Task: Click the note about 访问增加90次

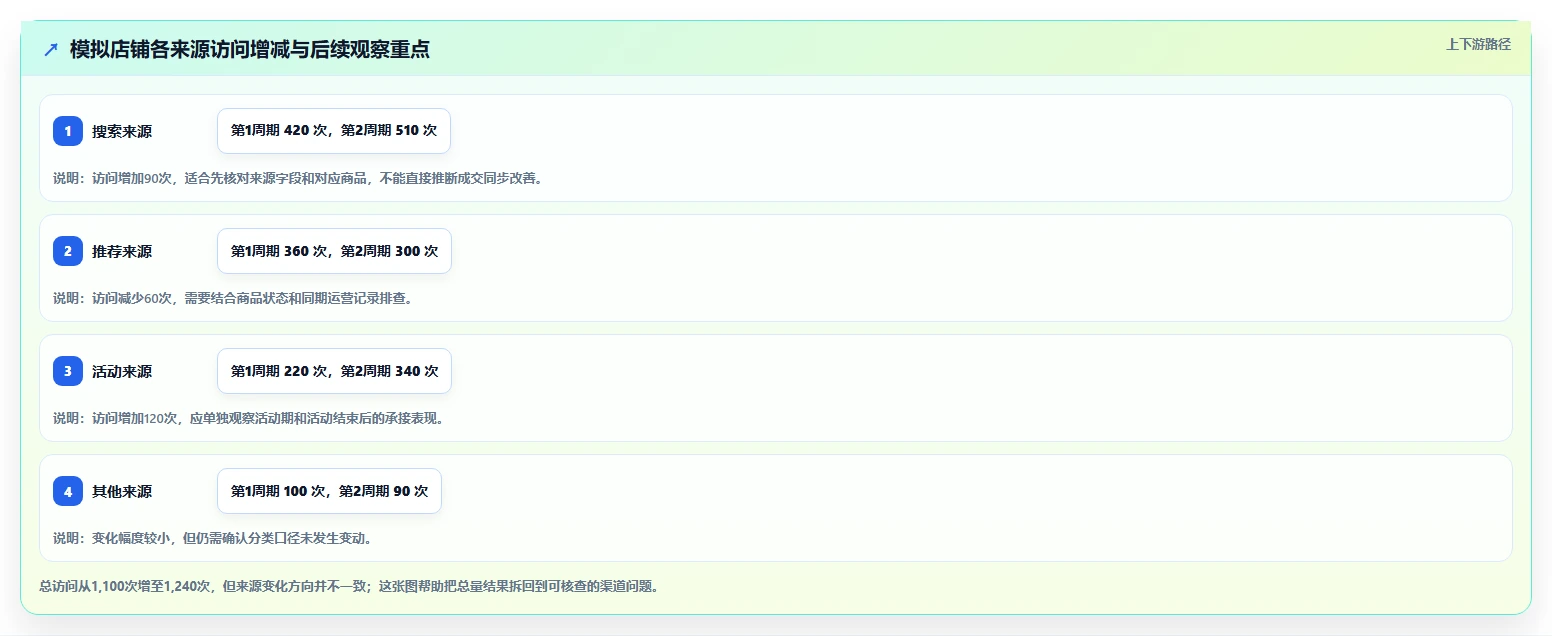Action: click(297, 178)
